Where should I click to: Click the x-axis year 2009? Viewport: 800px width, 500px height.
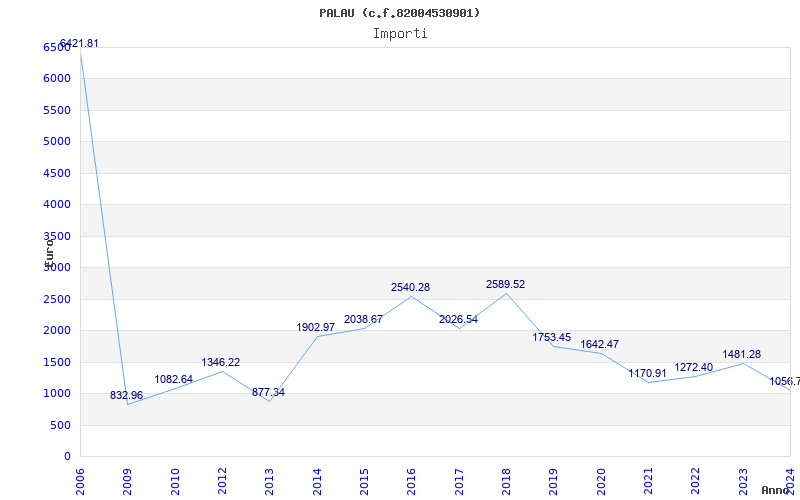click(128, 482)
